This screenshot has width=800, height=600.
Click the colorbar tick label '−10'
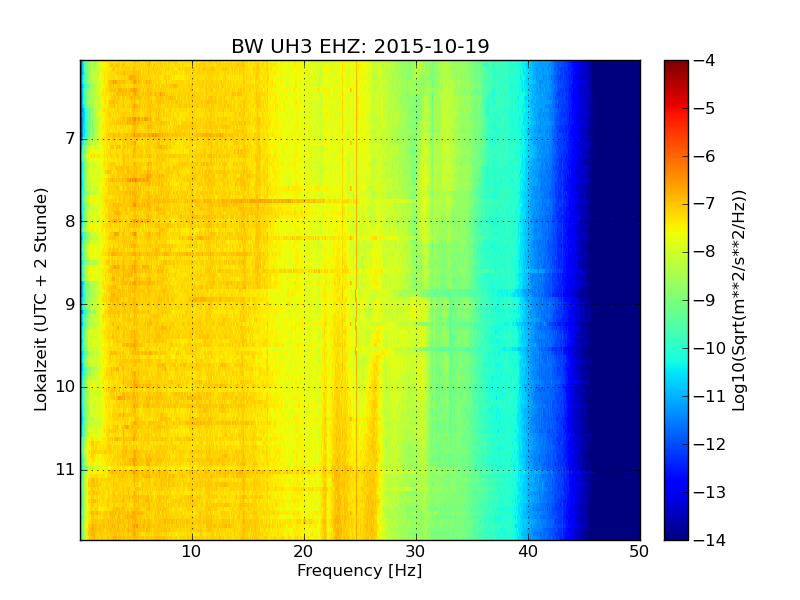[710, 348]
